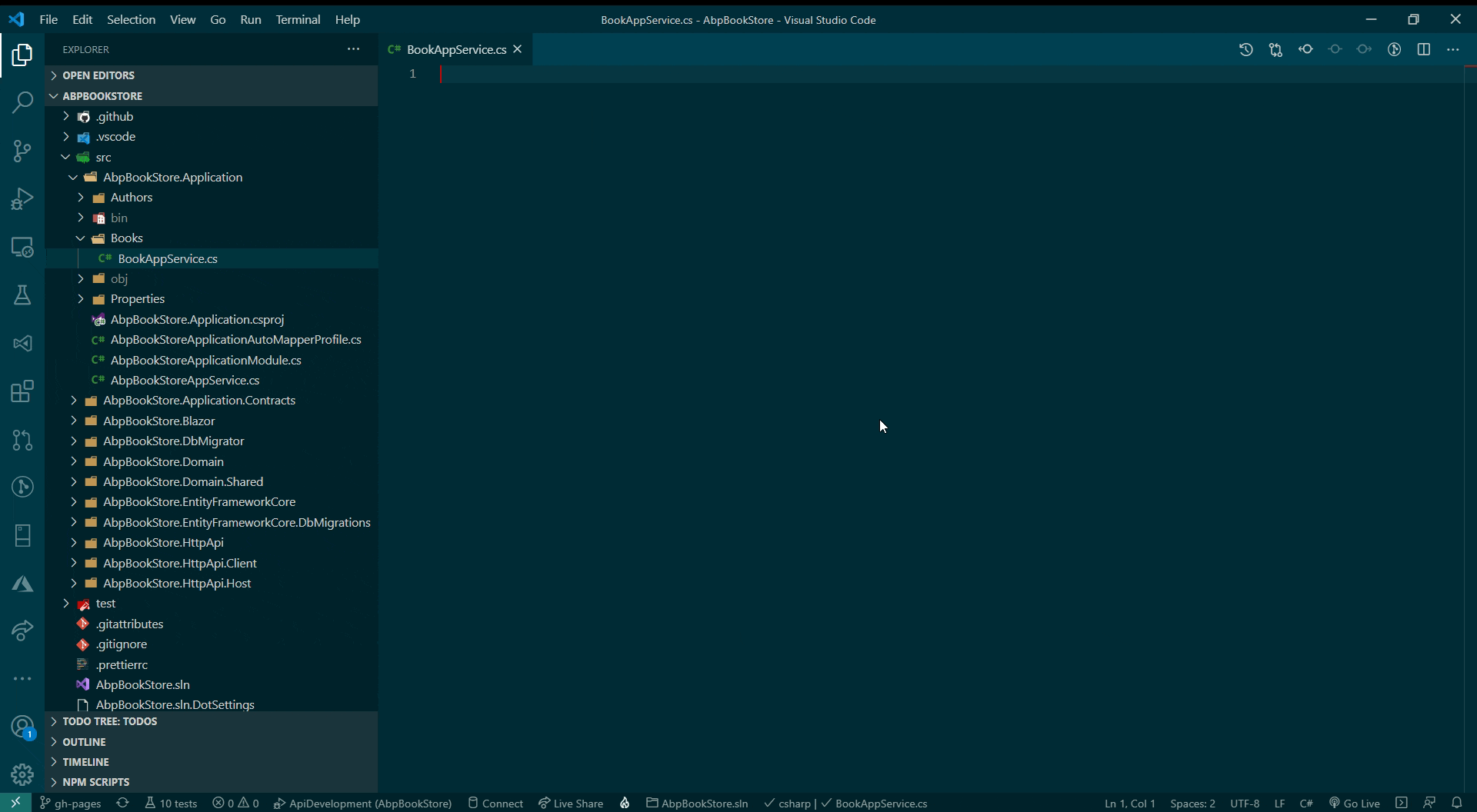Viewport: 1477px width, 812px height.
Task: Open the GitHub Pull Requests view
Action: [x=22, y=440]
